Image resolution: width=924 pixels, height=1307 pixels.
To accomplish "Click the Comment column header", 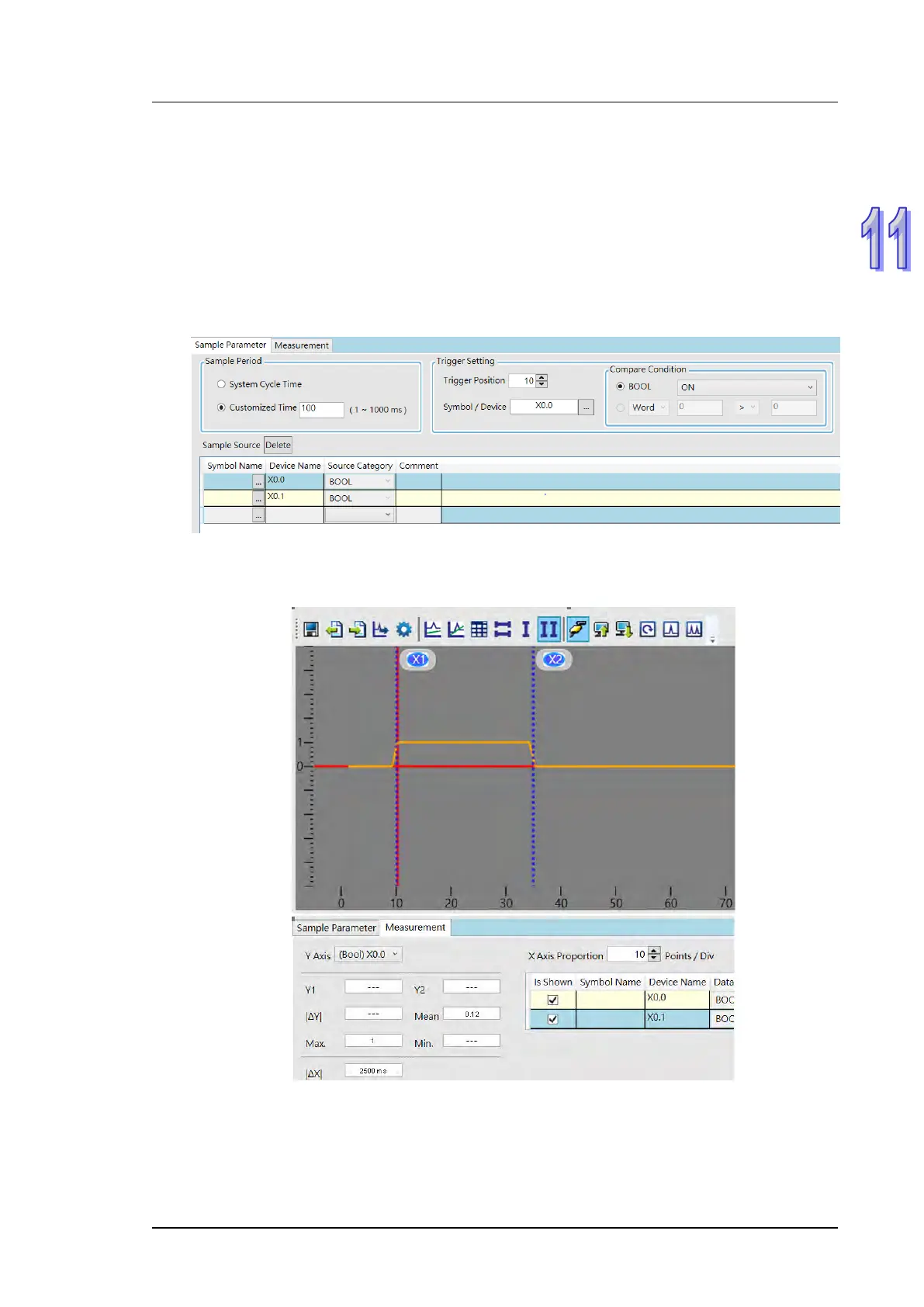I will (418, 466).
